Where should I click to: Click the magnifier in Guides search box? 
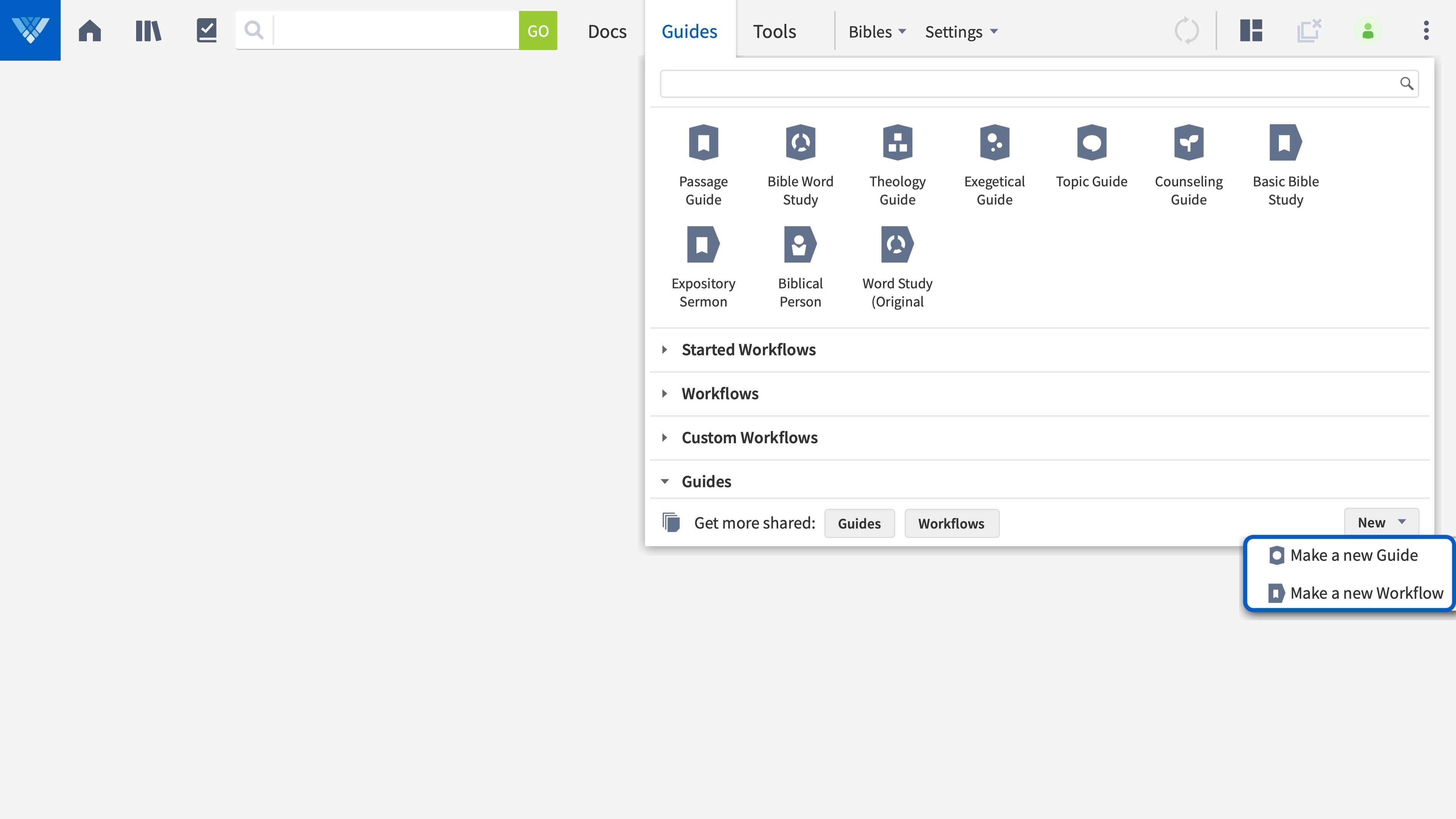tap(1407, 84)
